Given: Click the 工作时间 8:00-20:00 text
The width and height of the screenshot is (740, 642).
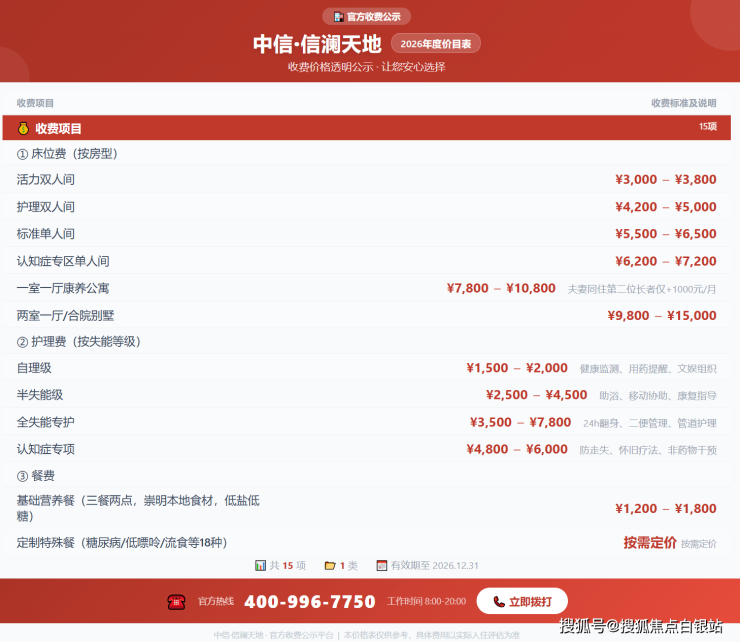Looking at the screenshot, I should click(x=426, y=601).
